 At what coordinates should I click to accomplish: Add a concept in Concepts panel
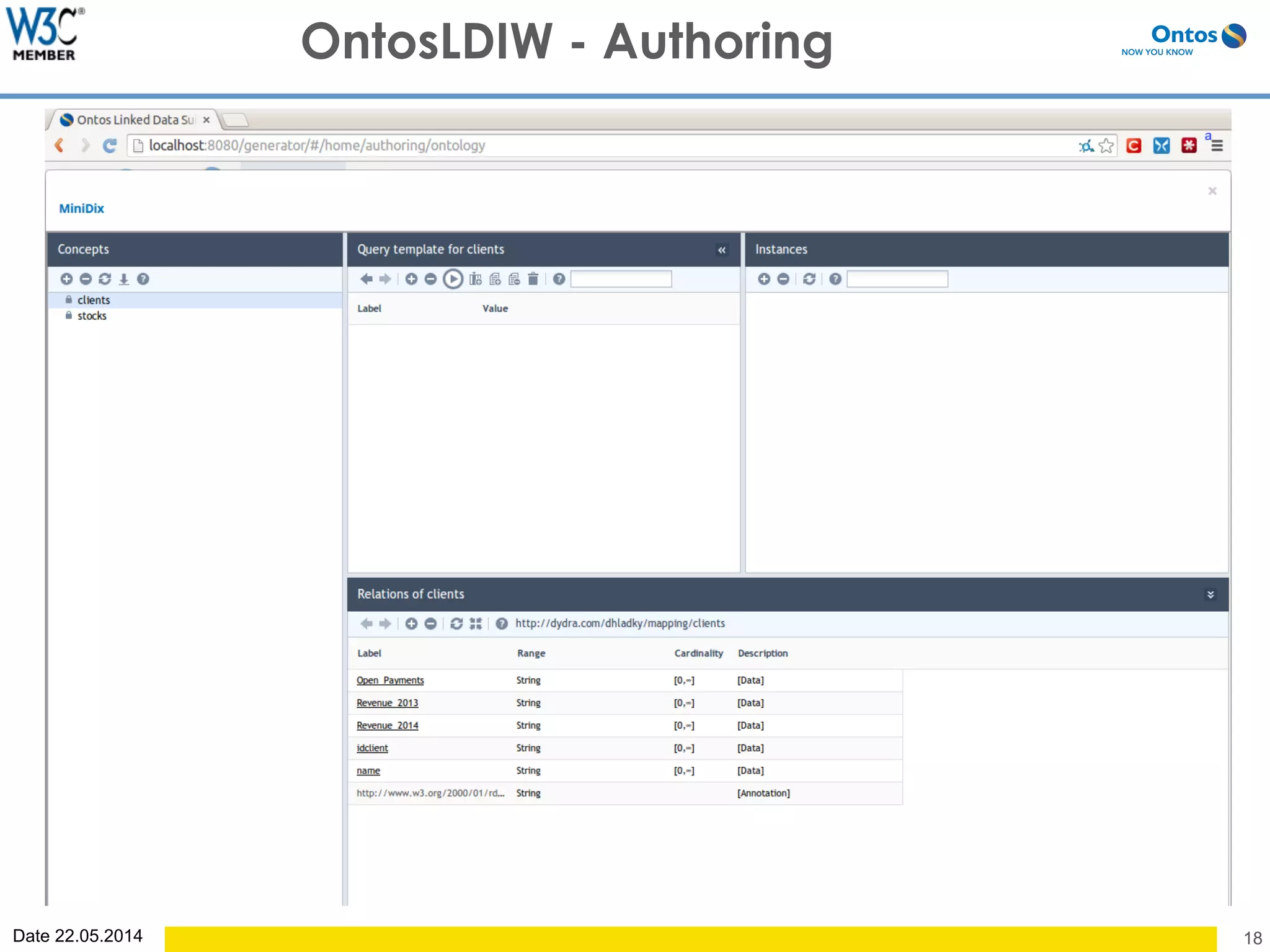pos(66,279)
